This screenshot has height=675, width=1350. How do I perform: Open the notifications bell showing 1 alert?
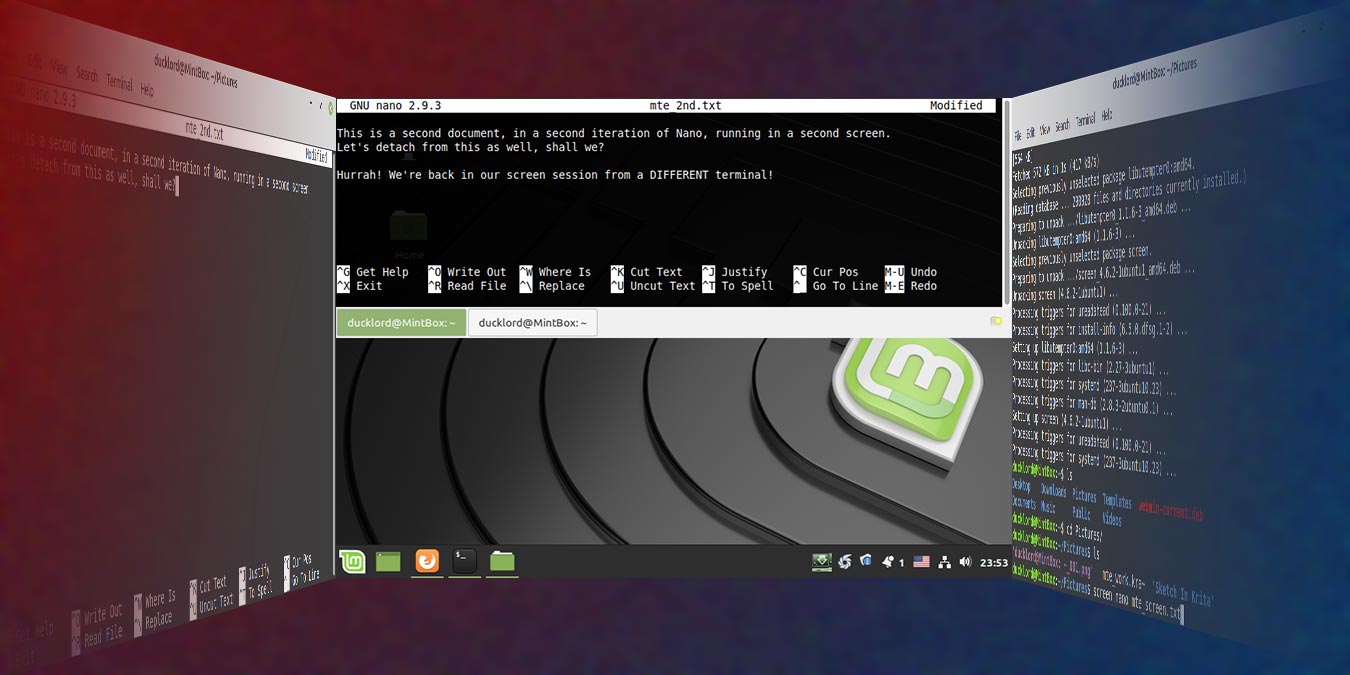(889, 561)
